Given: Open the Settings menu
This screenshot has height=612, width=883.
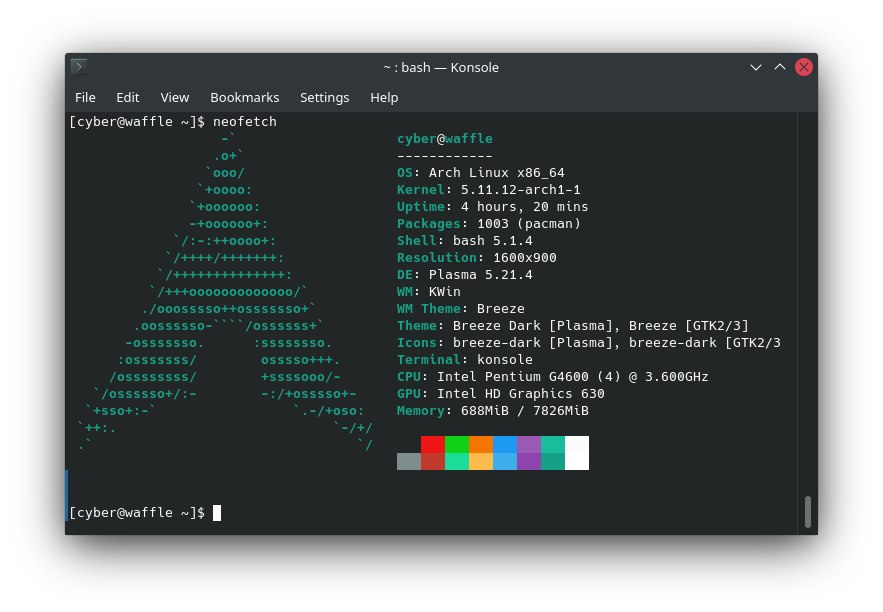Looking at the screenshot, I should tap(324, 97).
